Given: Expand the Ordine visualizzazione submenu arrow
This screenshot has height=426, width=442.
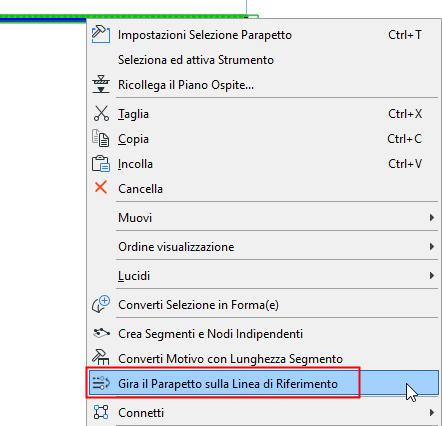Looking at the screenshot, I should [432, 247].
